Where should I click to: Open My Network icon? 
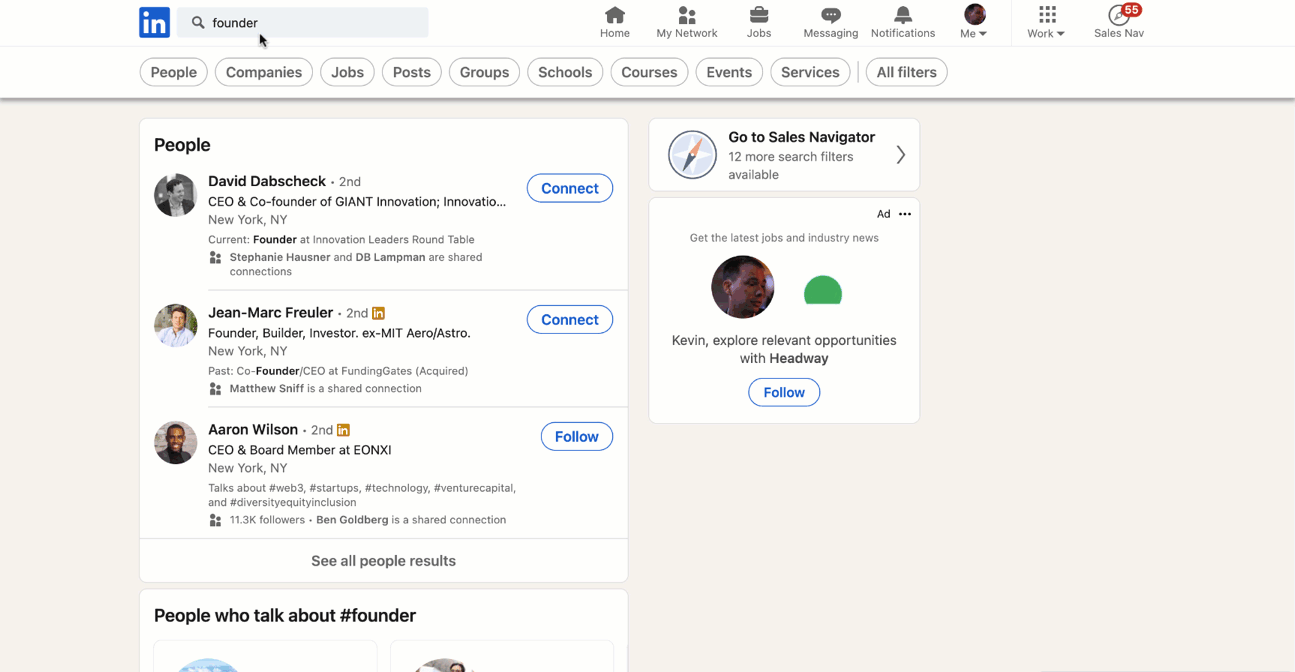(x=687, y=15)
